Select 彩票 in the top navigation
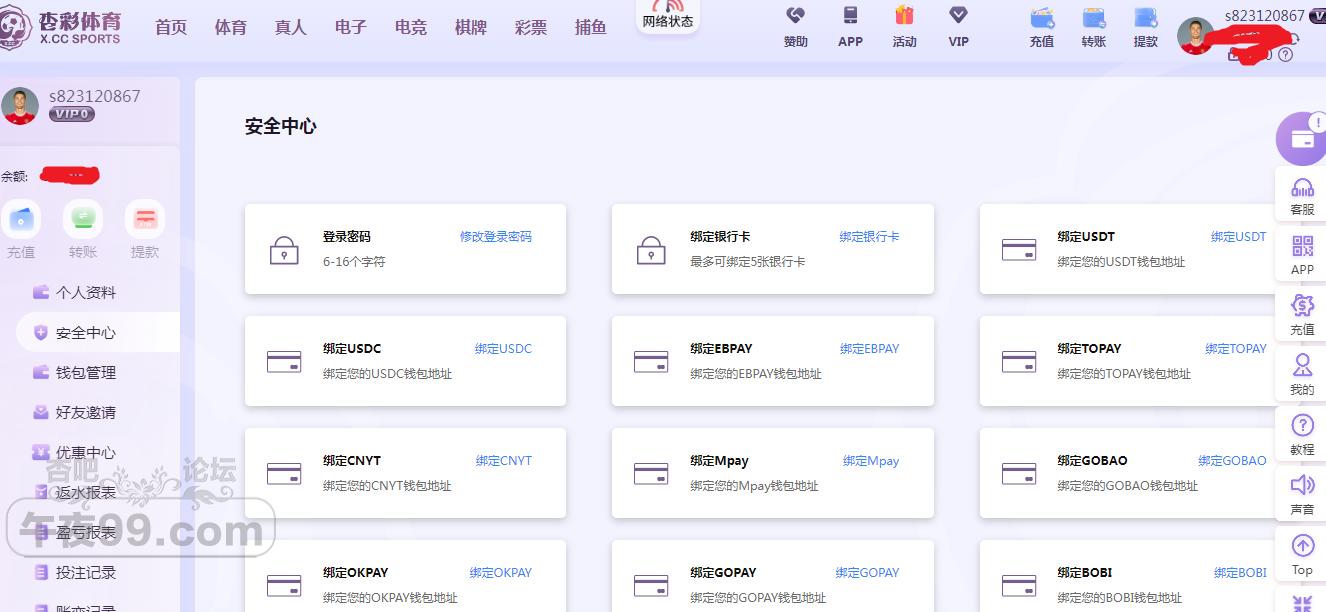Viewport: 1326px width, 612px height. (x=531, y=27)
